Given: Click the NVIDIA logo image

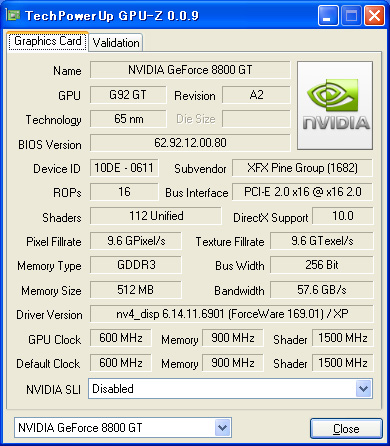Looking at the screenshot, I should 335,105.
